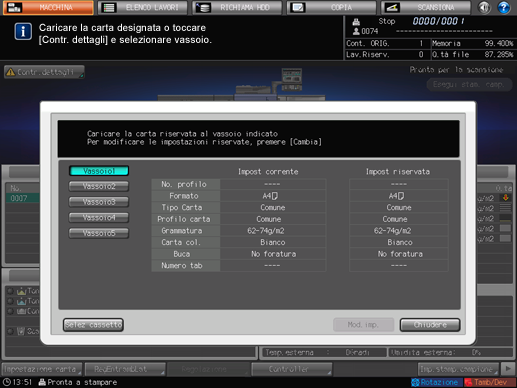Click the Temp.esterna status field
The height and width of the screenshot is (388, 517).
[x=323, y=352]
